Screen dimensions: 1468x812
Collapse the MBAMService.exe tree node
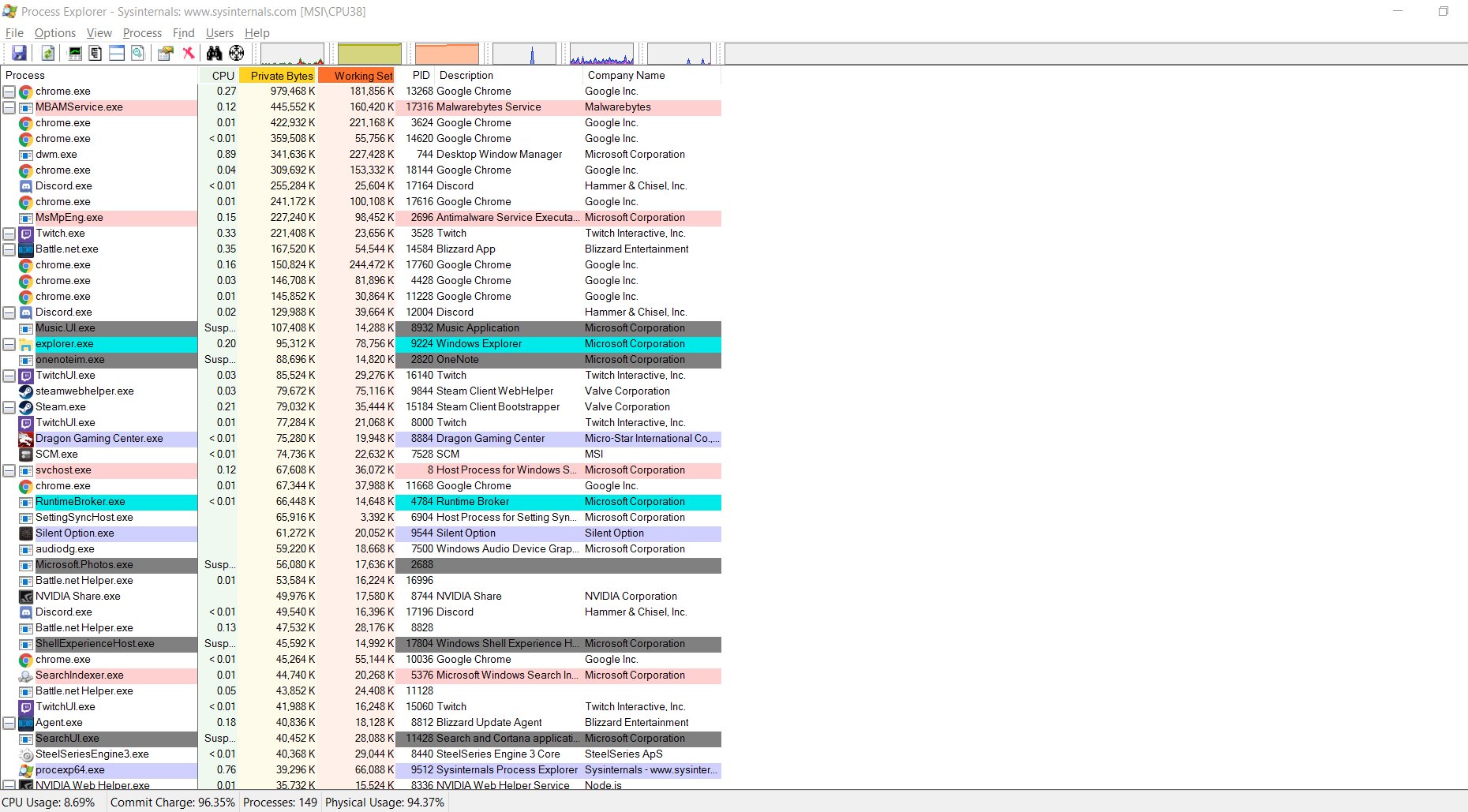[9, 107]
